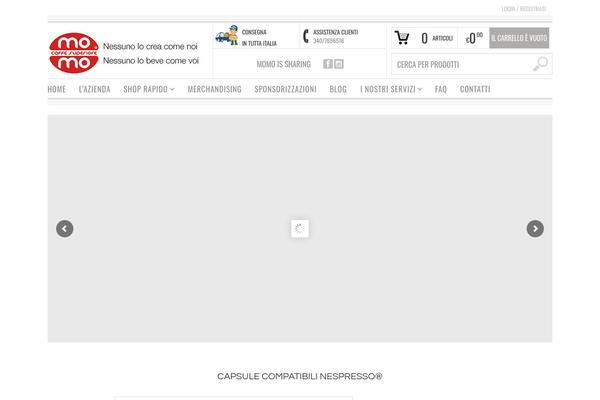Image resolution: width=600 pixels, height=400 pixels.
Task: Open the FAQ menu item
Action: [x=441, y=89]
